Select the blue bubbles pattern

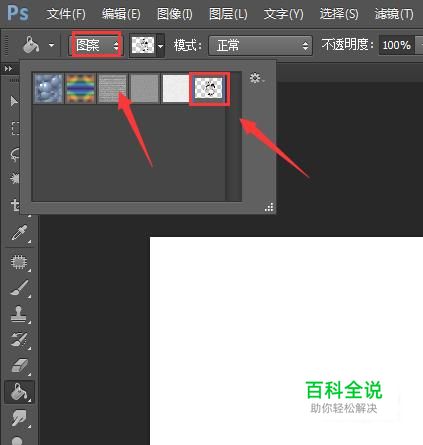coord(48,88)
